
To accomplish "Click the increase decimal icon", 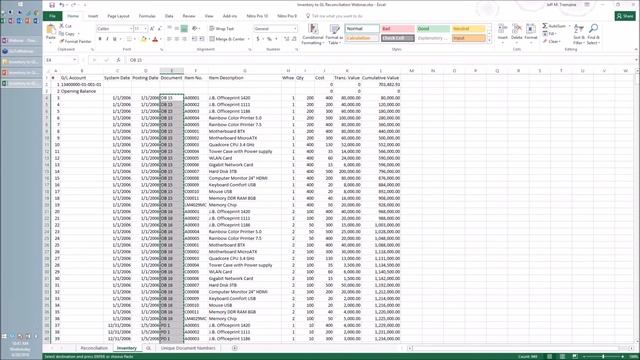I will tap(286, 39).
